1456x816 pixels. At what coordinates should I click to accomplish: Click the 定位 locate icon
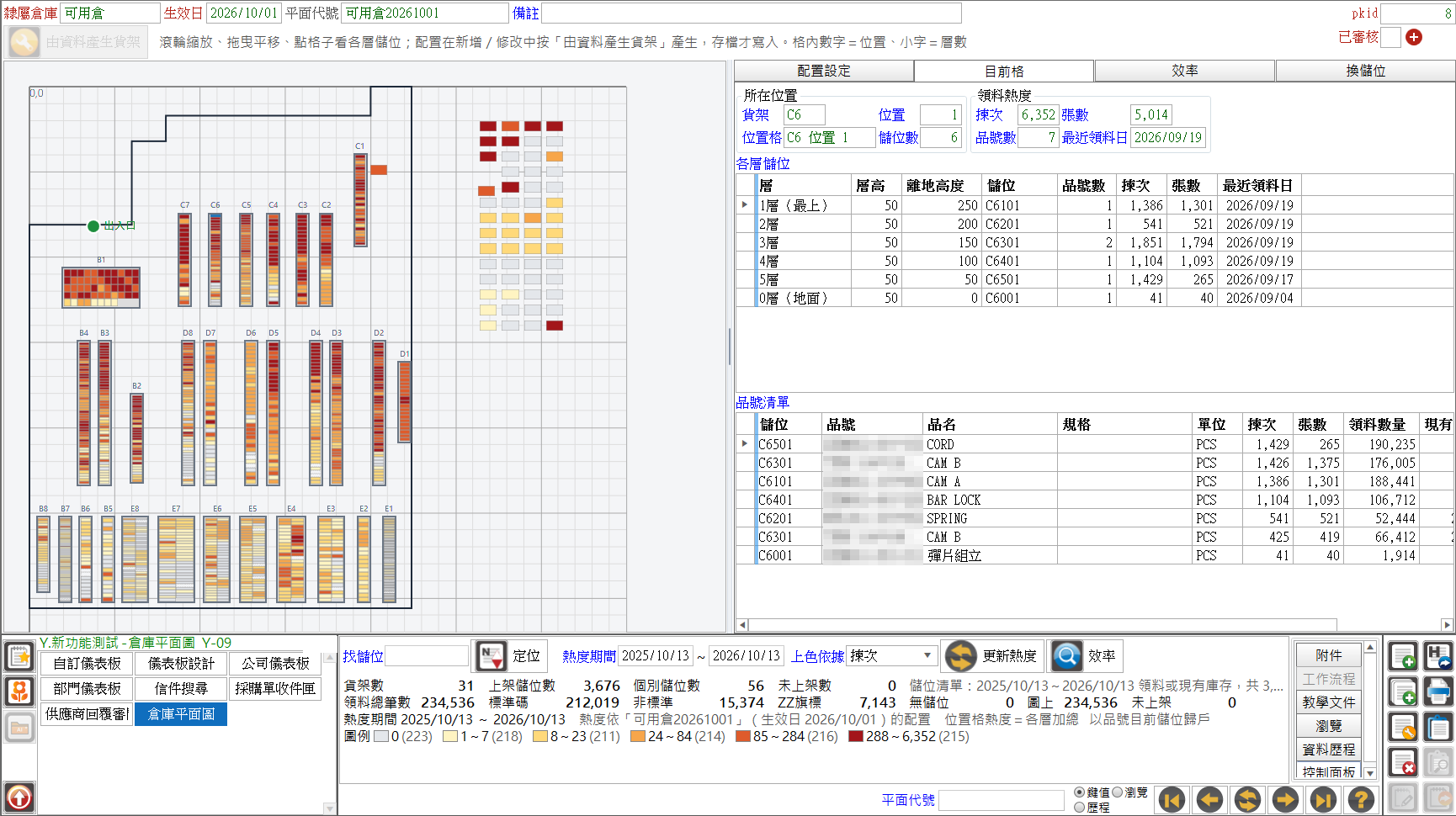click(492, 656)
